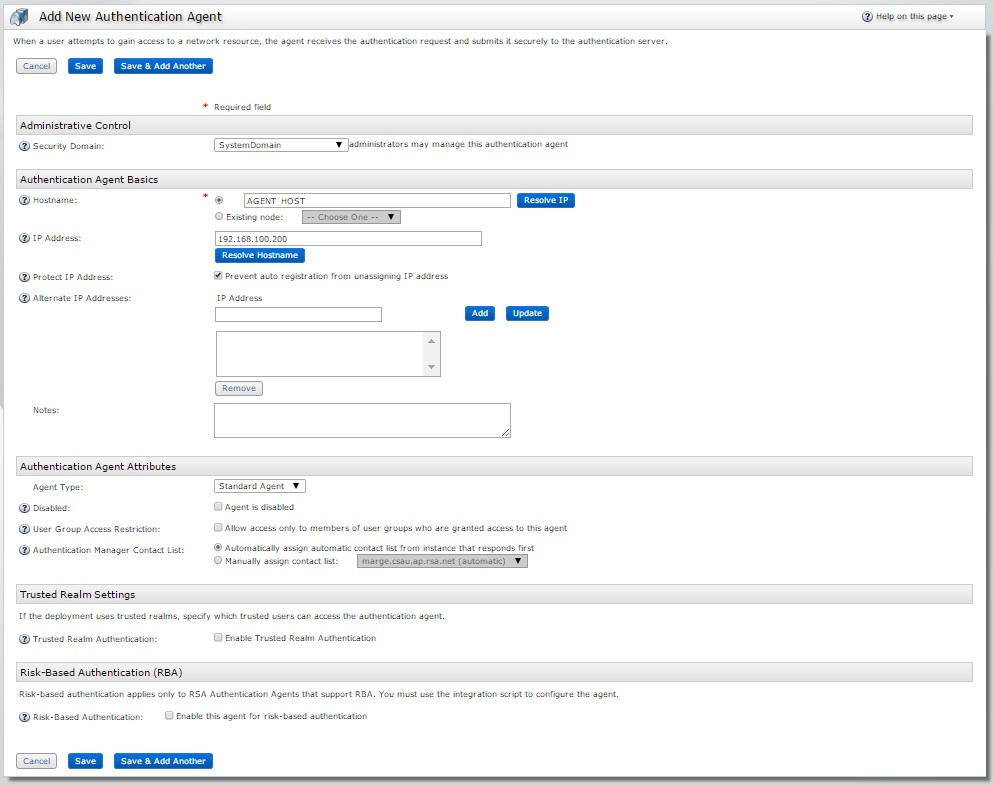Click help icon next to Disabled
The width and height of the screenshot is (993, 785).
(x=25, y=508)
